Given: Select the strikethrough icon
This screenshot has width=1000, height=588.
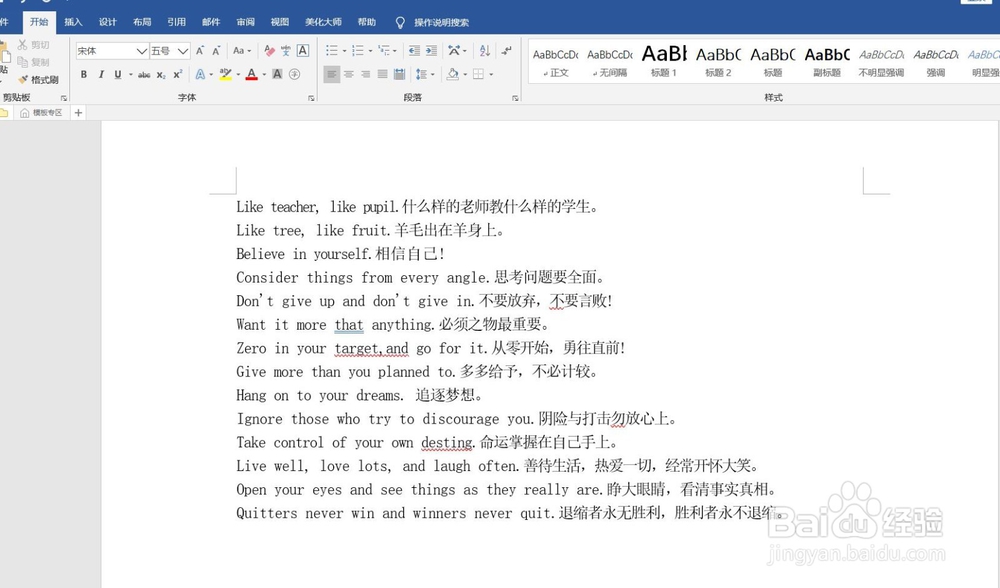Looking at the screenshot, I should (146, 73).
